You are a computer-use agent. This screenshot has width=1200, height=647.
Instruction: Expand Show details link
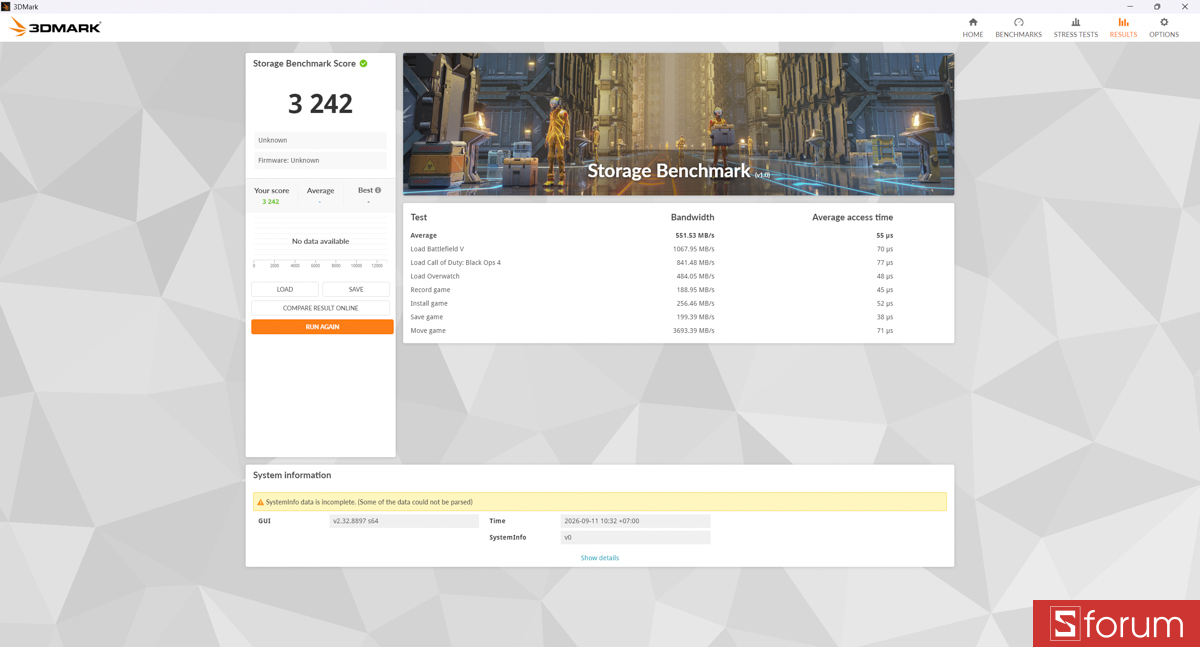600,558
